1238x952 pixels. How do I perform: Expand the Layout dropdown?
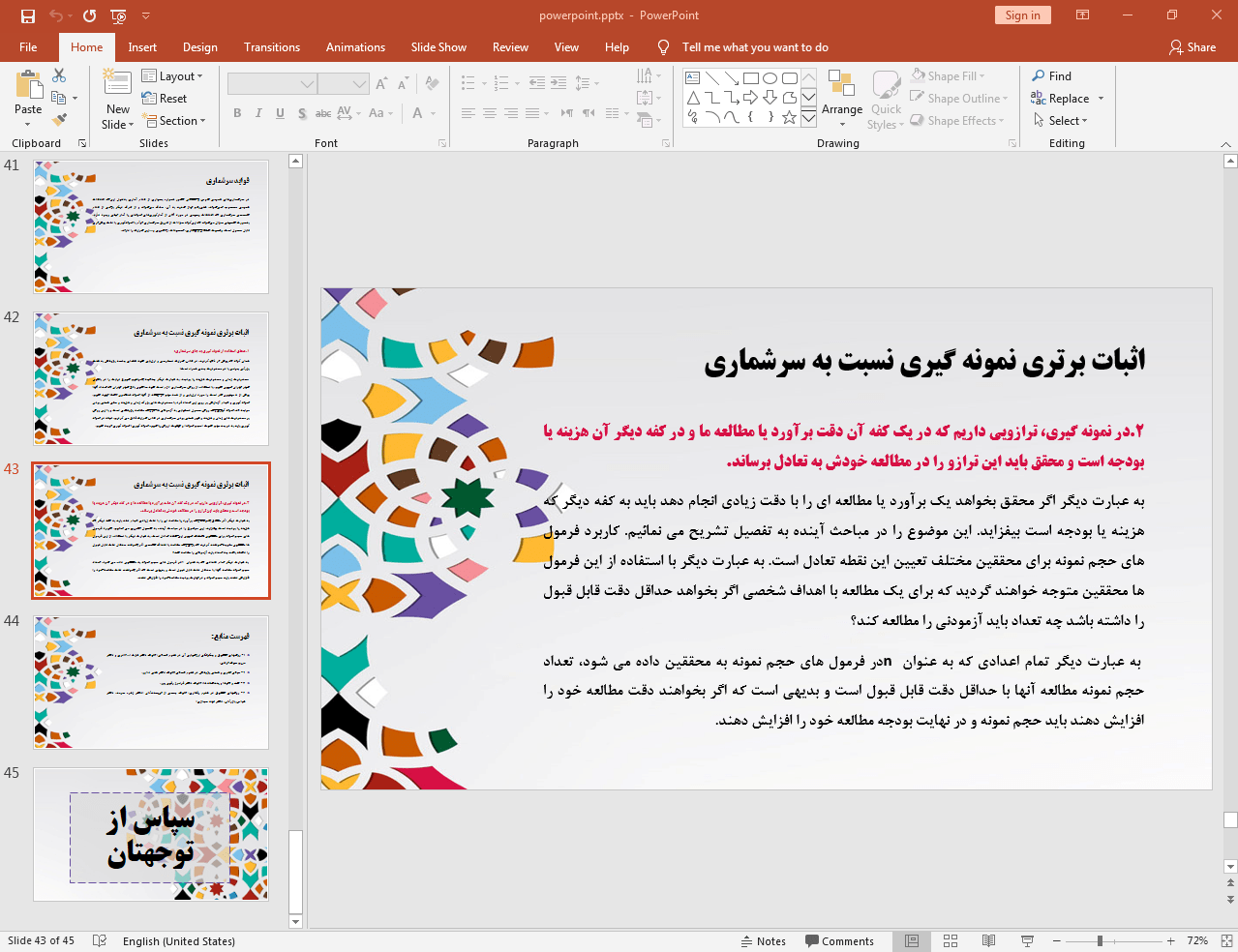(x=172, y=76)
